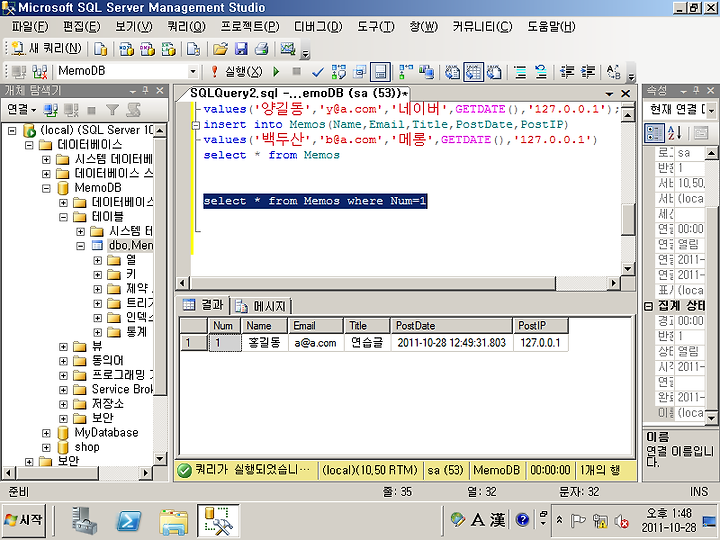Click the Cancel Executing Query stop icon
Viewport: 720px width, 540px height.
(x=297, y=72)
